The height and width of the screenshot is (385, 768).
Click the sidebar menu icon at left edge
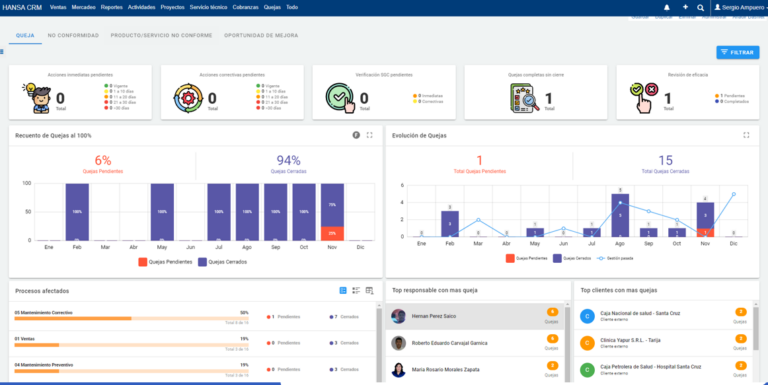(2, 51)
